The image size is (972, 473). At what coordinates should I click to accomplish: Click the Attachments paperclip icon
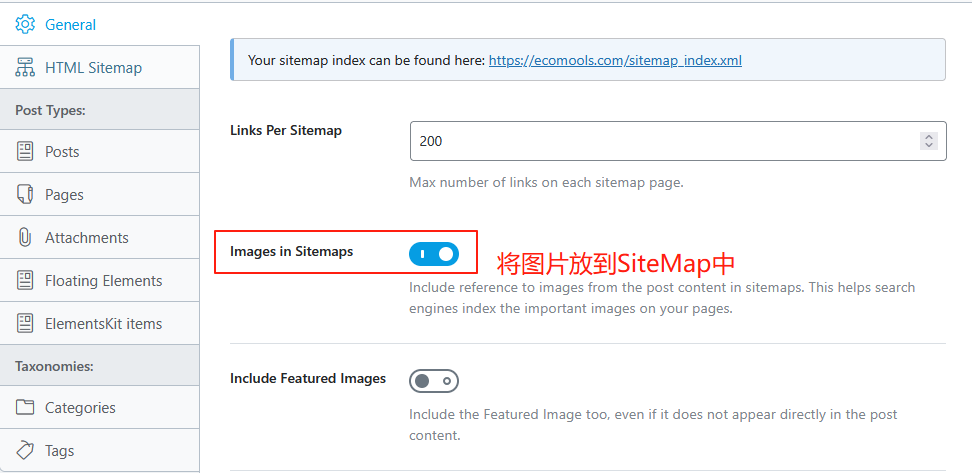click(x=25, y=237)
